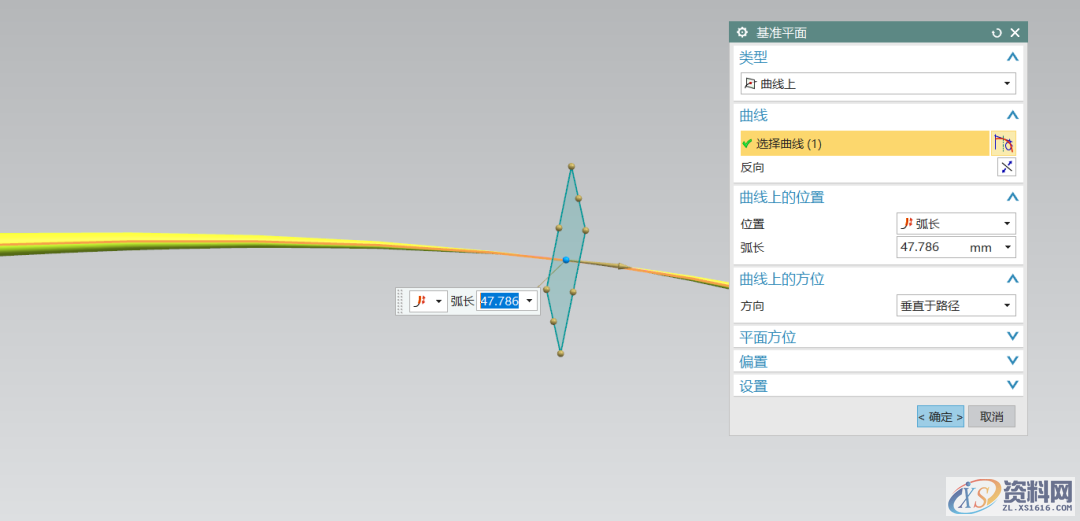Click the 弧长 value field in the dialog

(930, 246)
